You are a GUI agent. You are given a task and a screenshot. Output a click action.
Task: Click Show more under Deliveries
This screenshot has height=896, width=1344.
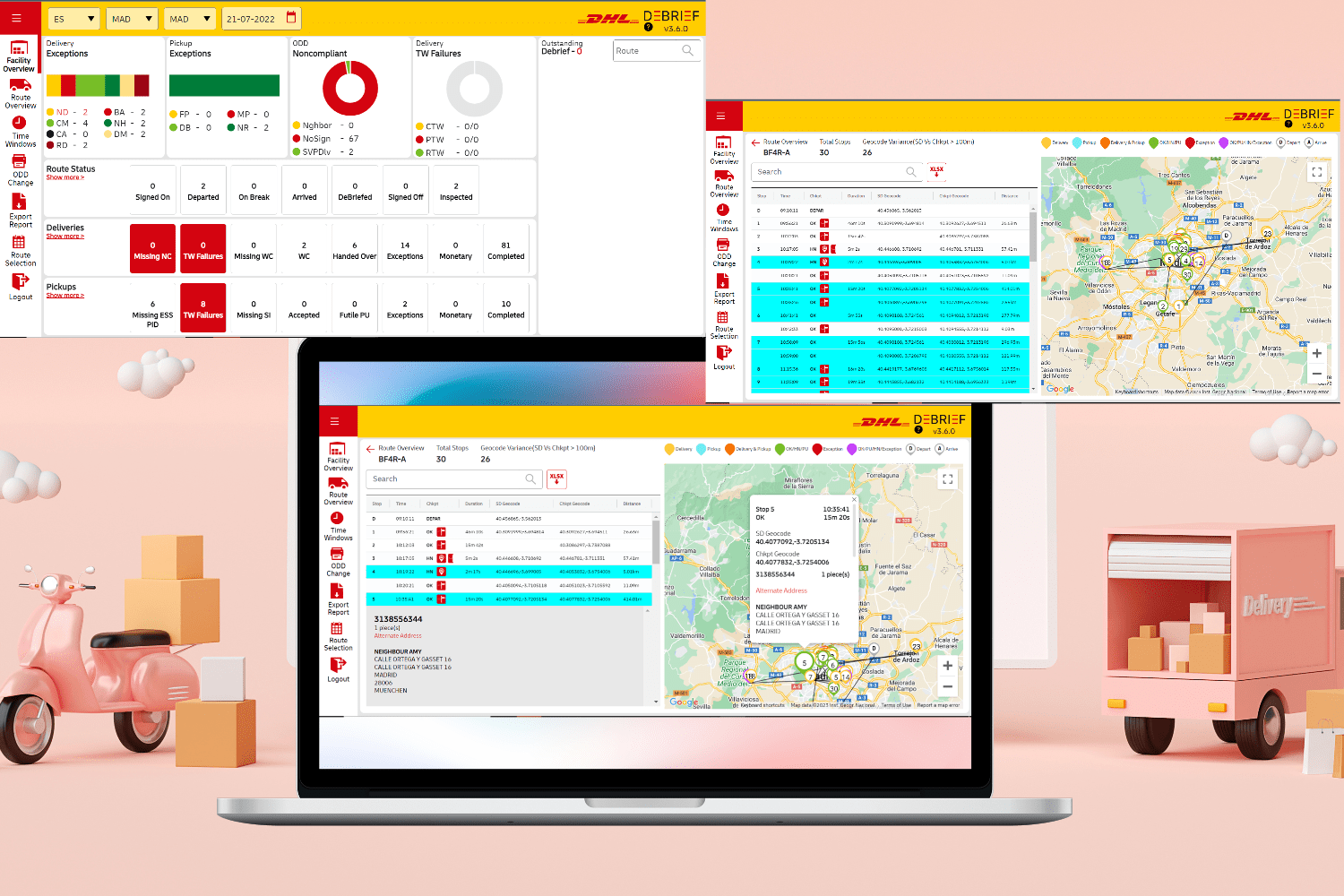click(65, 237)
